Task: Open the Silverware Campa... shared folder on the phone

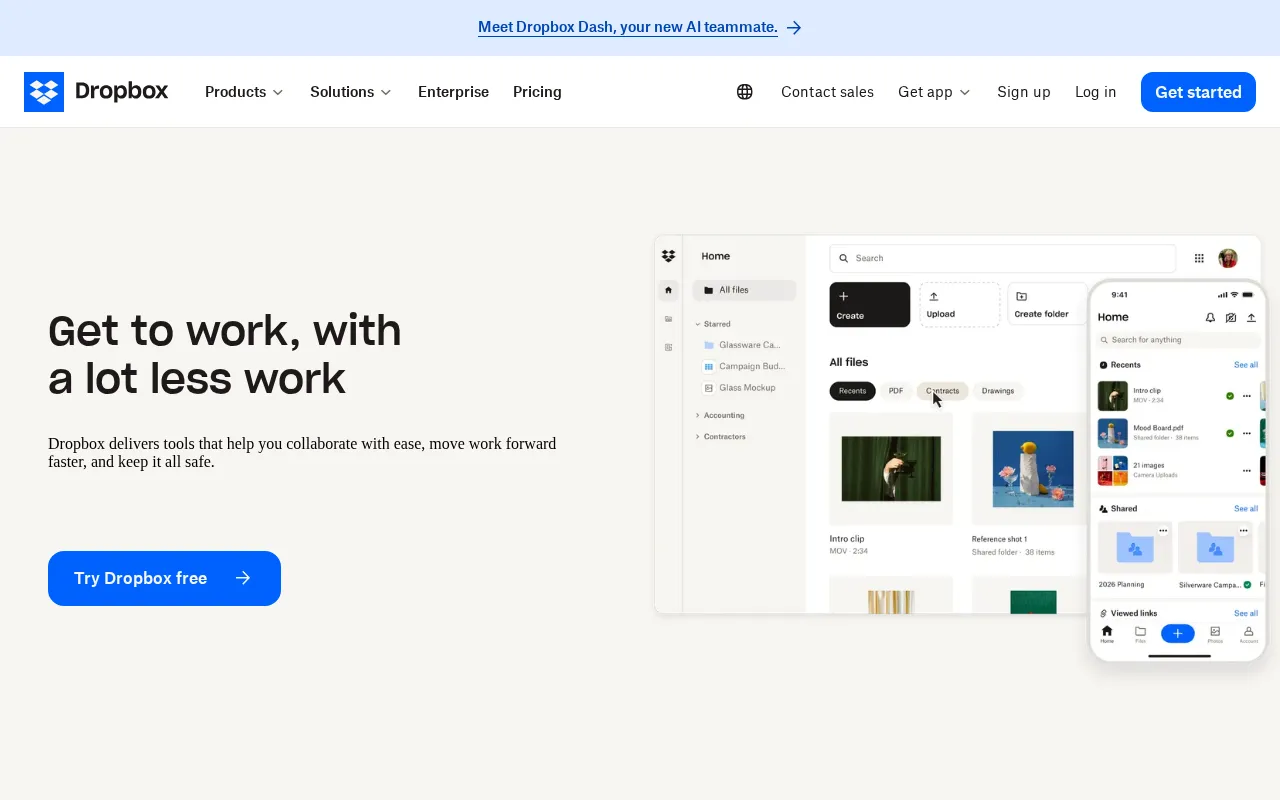Action: 1215,554
